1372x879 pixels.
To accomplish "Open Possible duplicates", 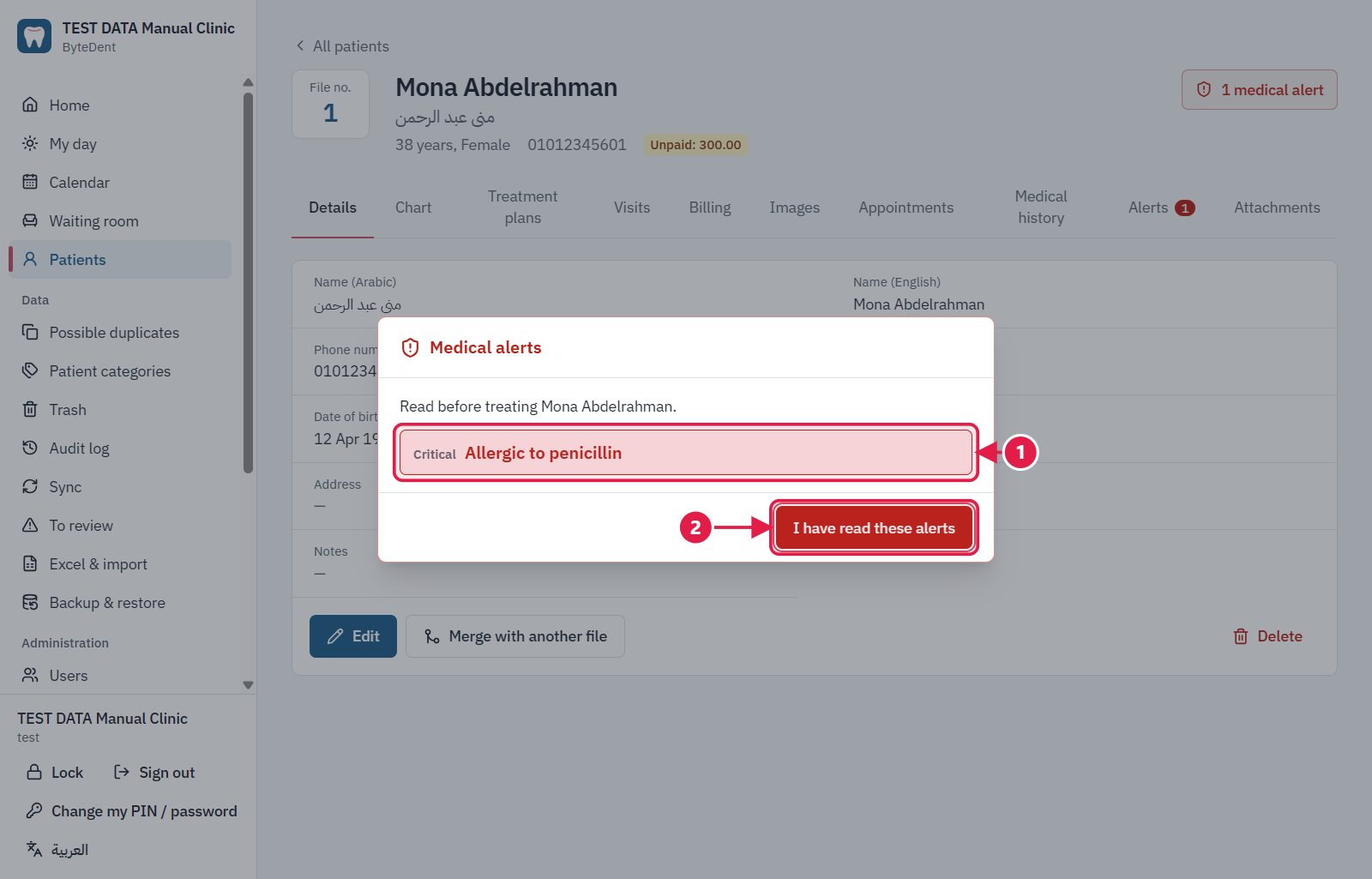I will pos(120,332).
